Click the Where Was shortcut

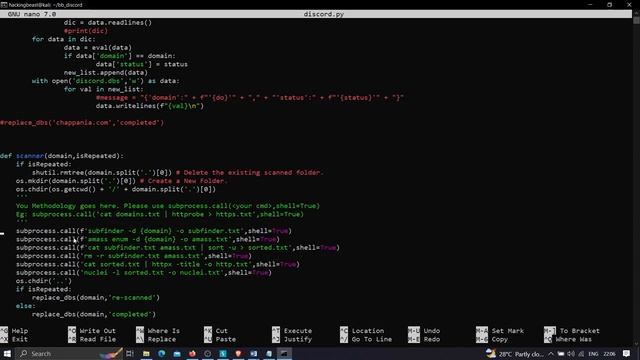point(568,339)
